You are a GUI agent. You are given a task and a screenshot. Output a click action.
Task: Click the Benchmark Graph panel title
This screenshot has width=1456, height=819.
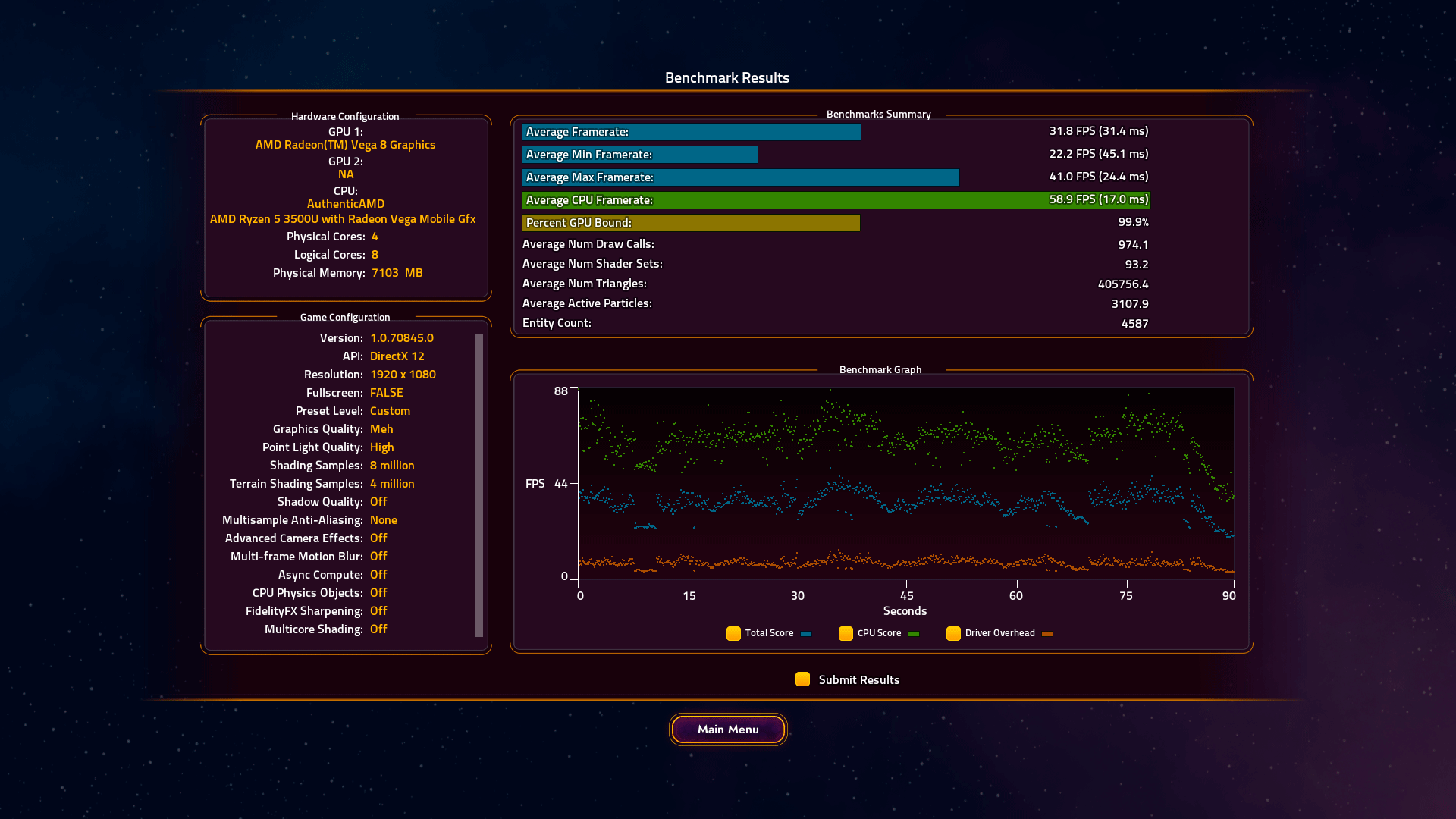880,370
